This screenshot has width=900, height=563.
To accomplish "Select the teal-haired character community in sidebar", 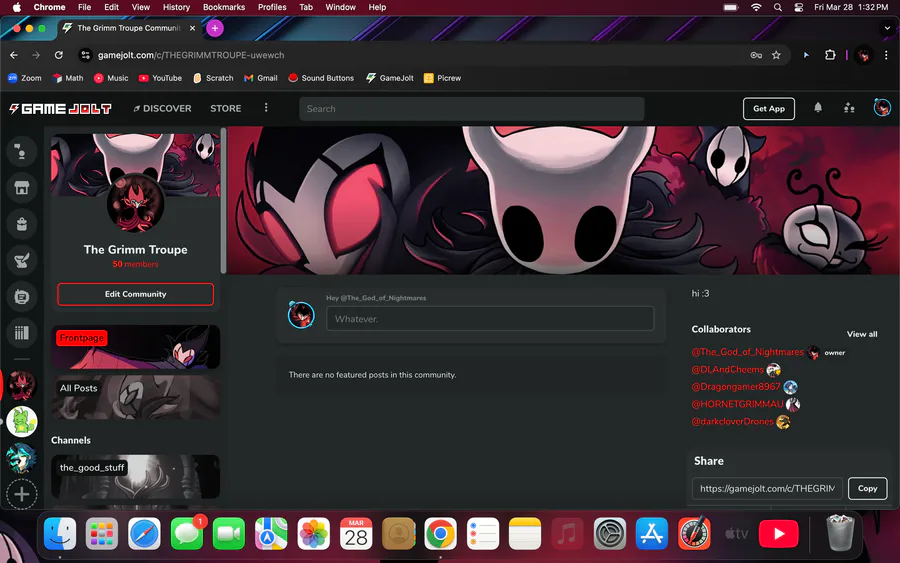I will [x=21, y=458].
